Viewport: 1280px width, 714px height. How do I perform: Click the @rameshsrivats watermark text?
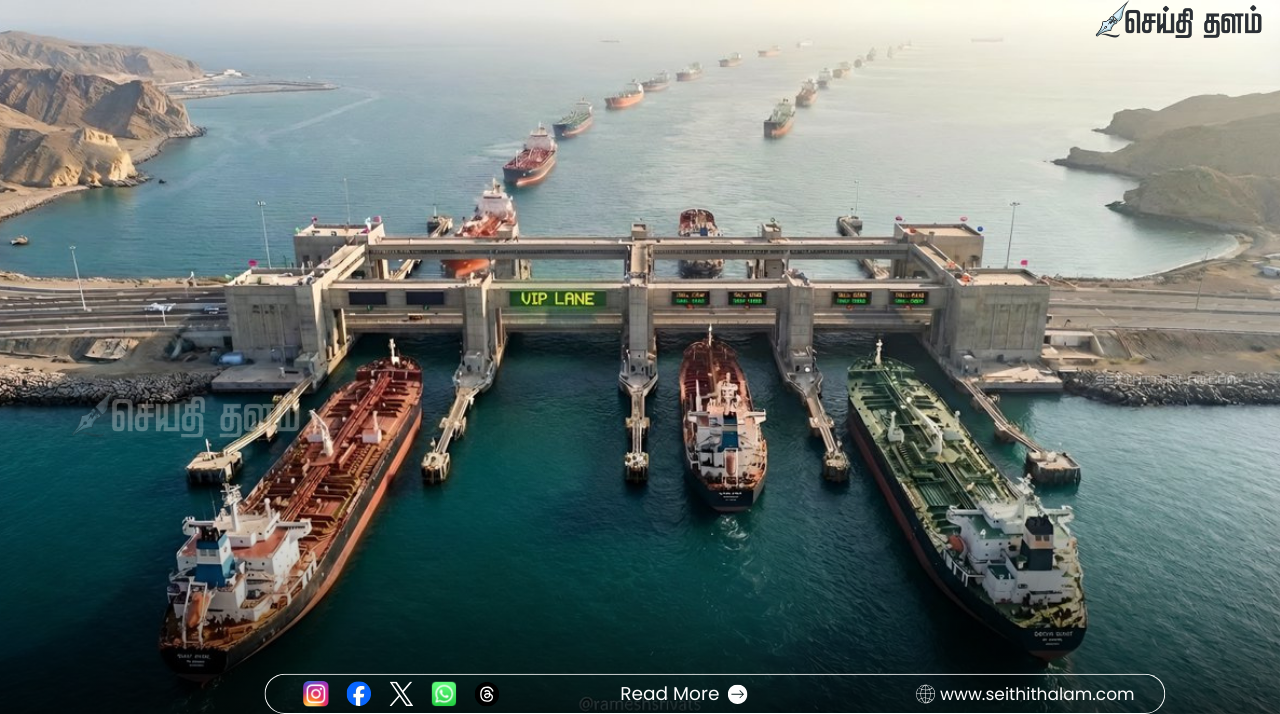tap(640, 705)
